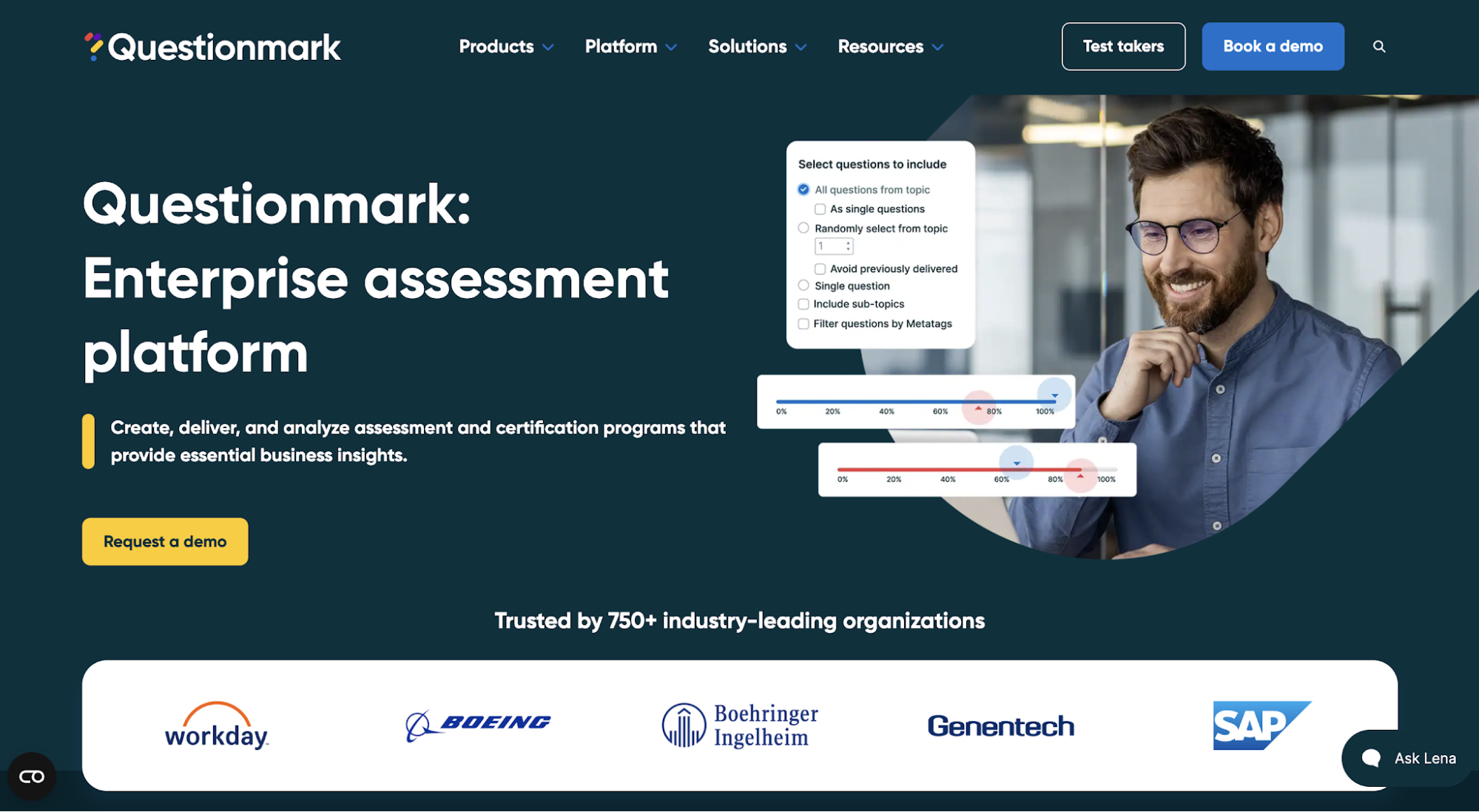This screenshot has width=1479, height=812.
Task: Click 'Trusted by 750+ industry-leading organizations' text
Action: [740, 620]
